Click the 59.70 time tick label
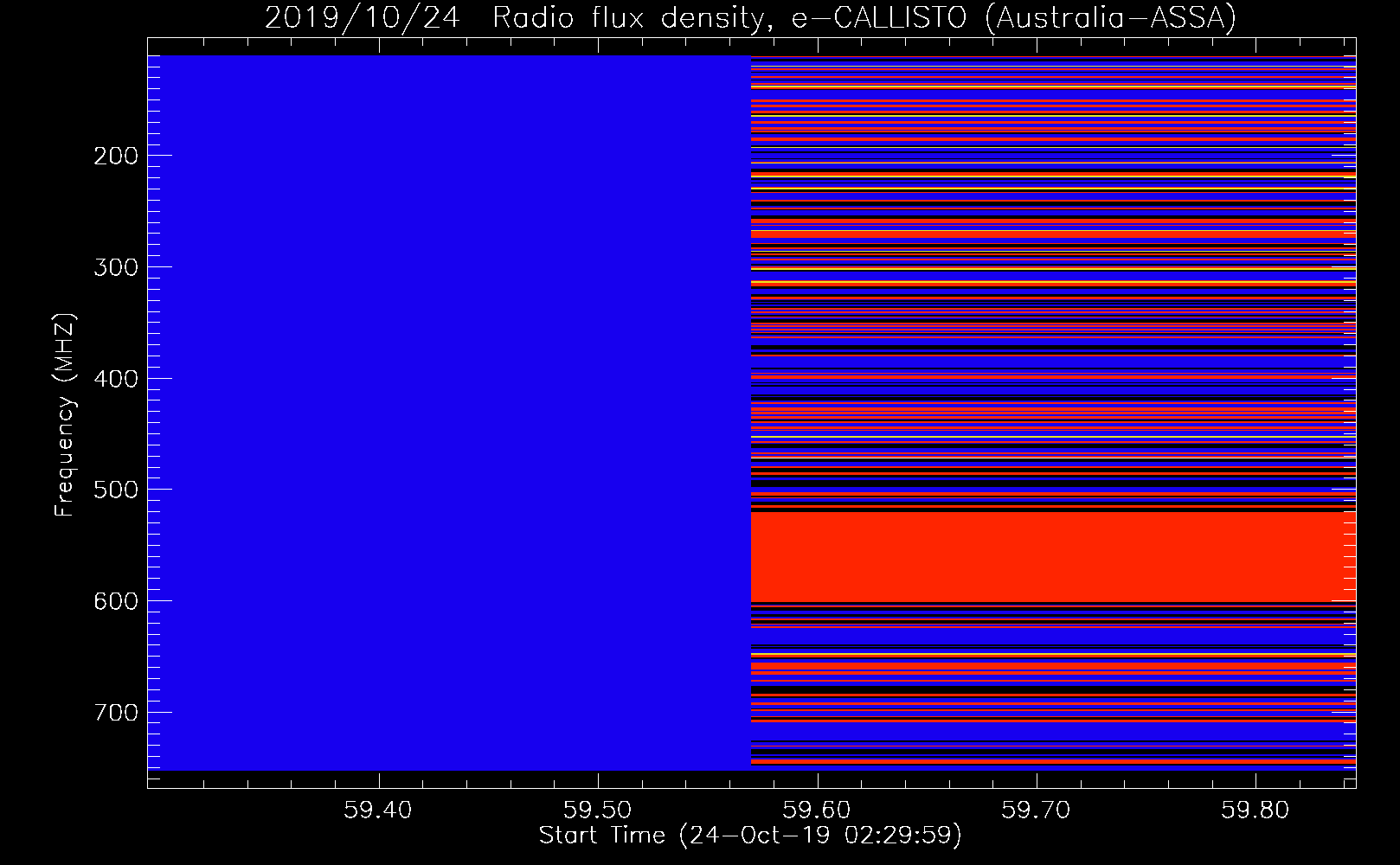1400x865 pixels. (1036, 811)
